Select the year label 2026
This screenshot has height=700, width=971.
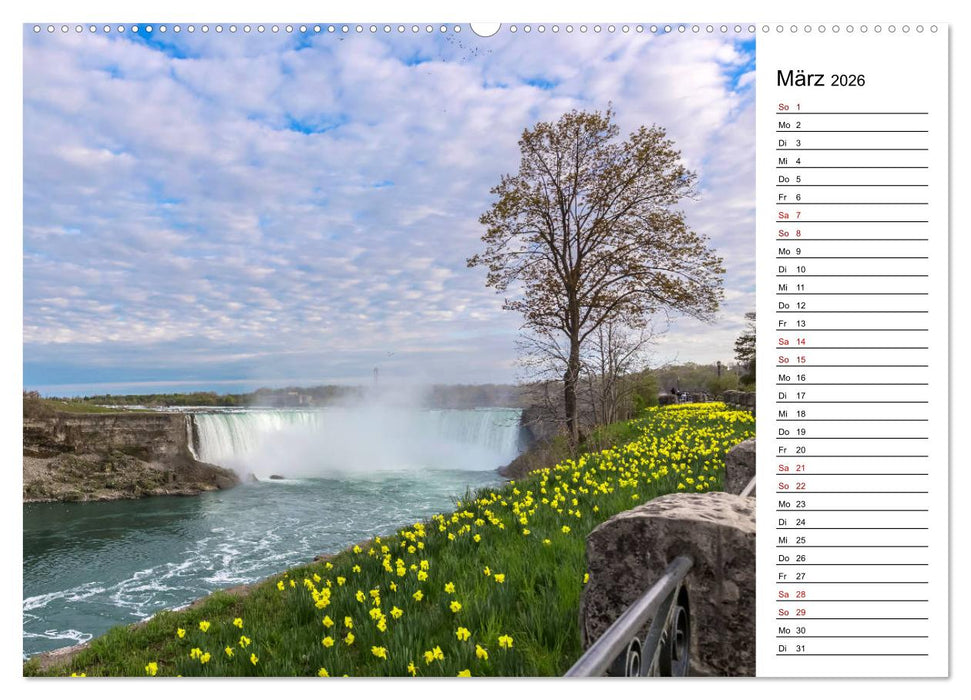[x=849, y=80]
